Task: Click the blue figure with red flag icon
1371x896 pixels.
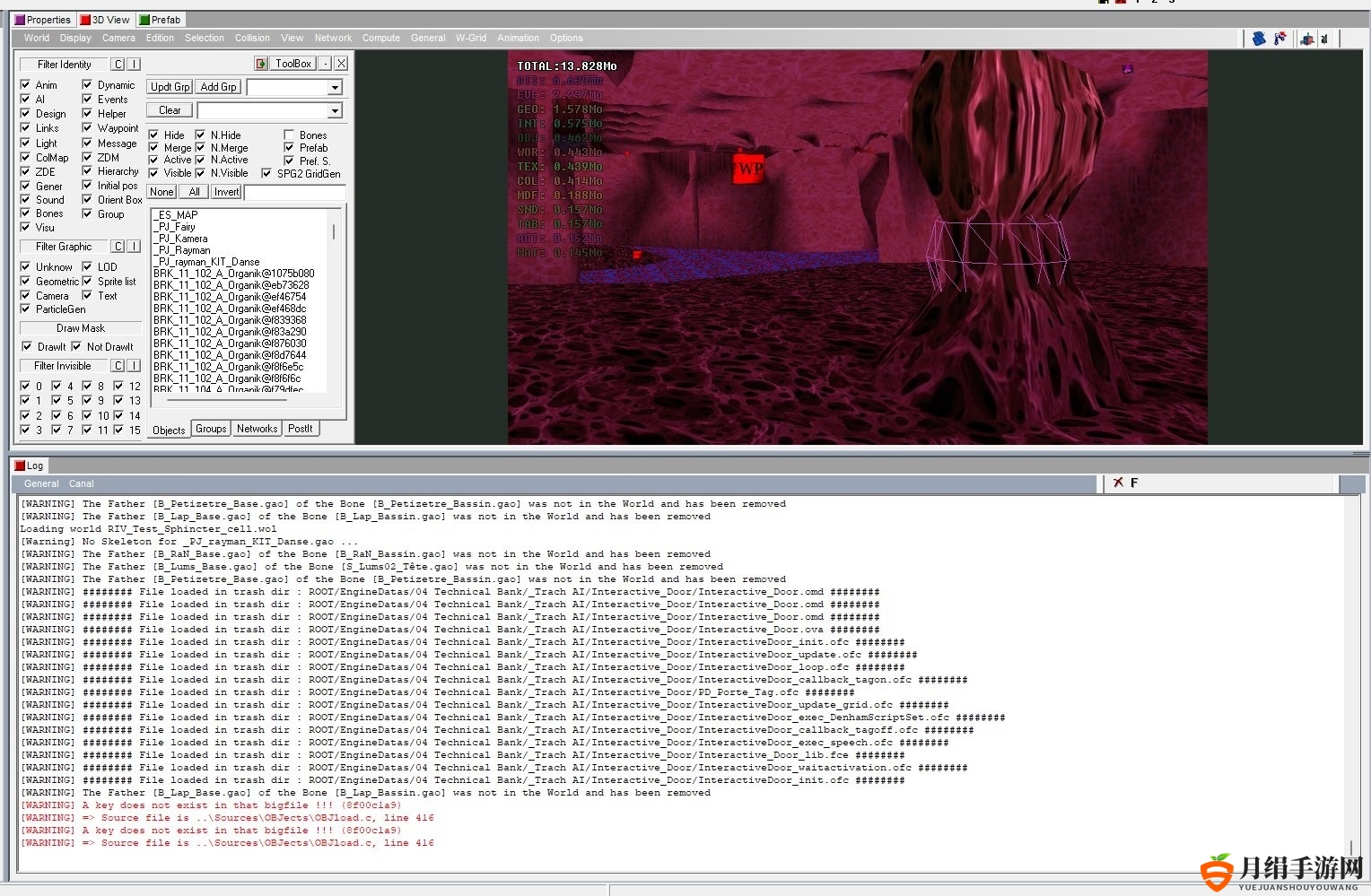Action: pos(1280,39)
